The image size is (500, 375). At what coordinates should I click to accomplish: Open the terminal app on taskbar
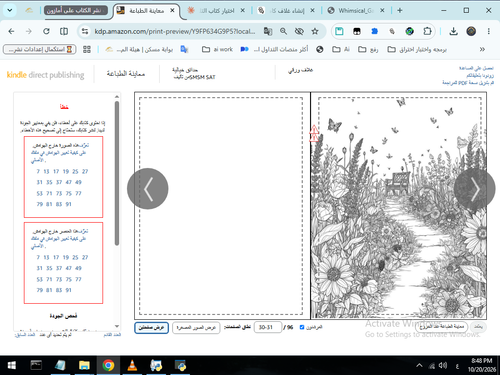click(x=36, y=365)
